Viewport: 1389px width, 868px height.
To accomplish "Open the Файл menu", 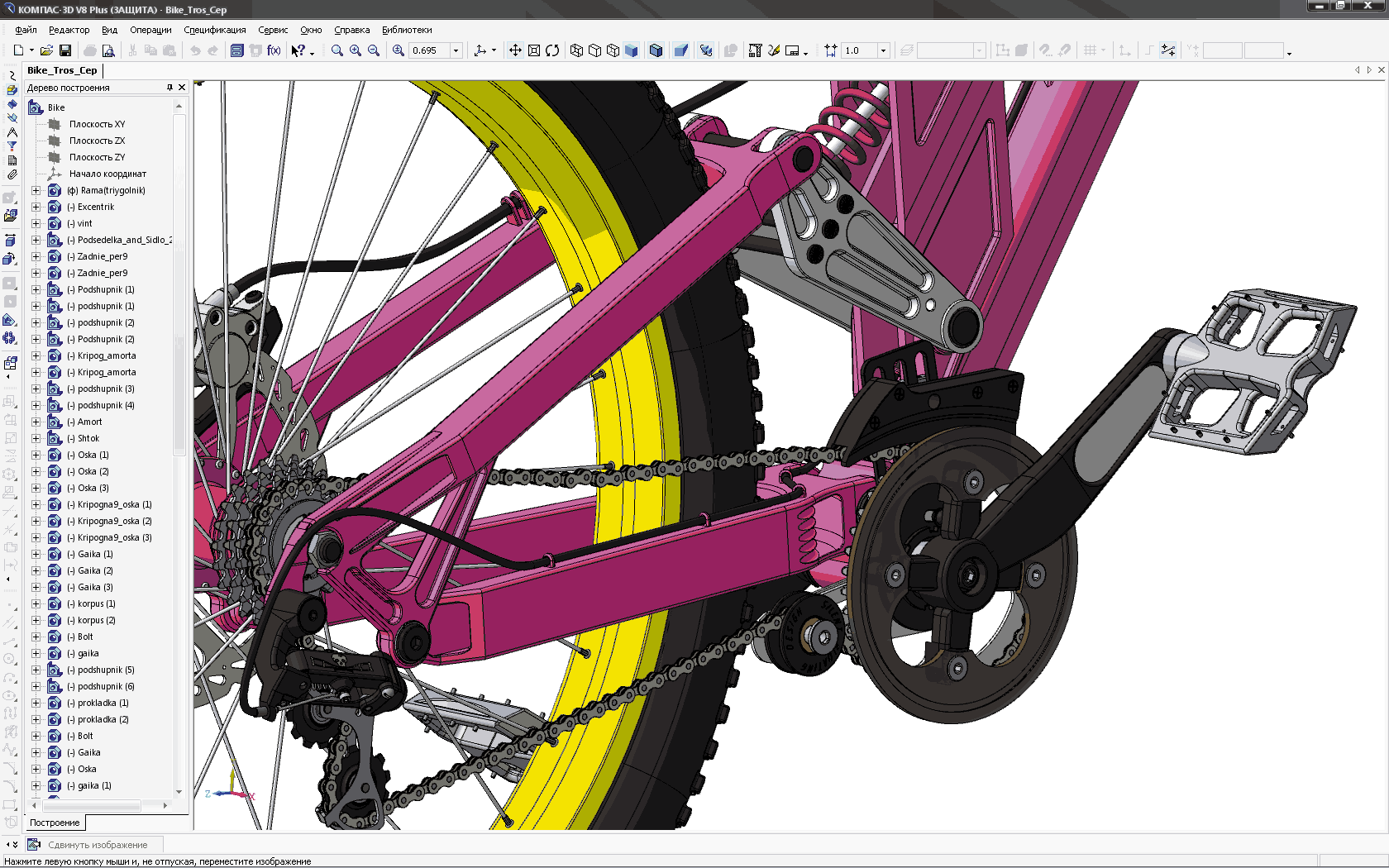I will (26, 30).
